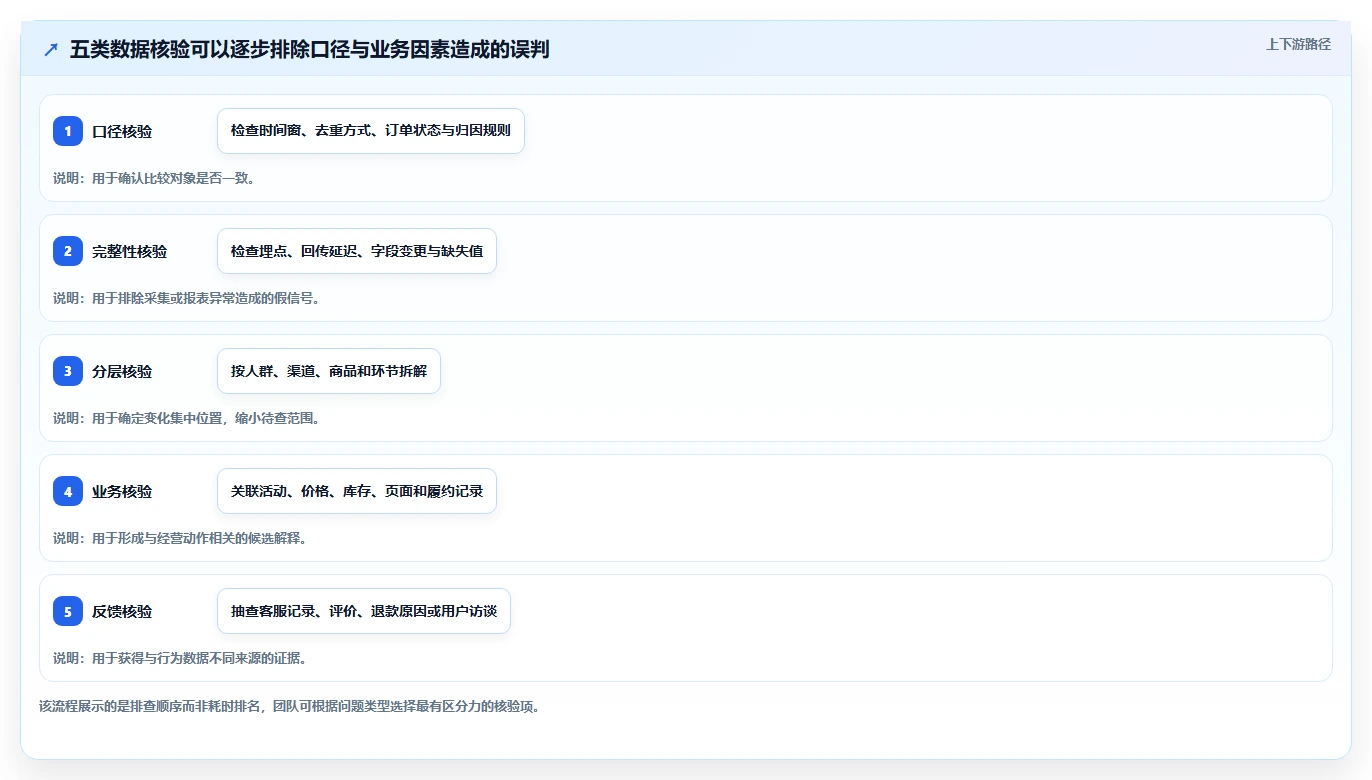1372x780 pixels.
Task: Open the 按人群、渠道、商品和环节拆解 chip
Action: (x=329, y=371)
